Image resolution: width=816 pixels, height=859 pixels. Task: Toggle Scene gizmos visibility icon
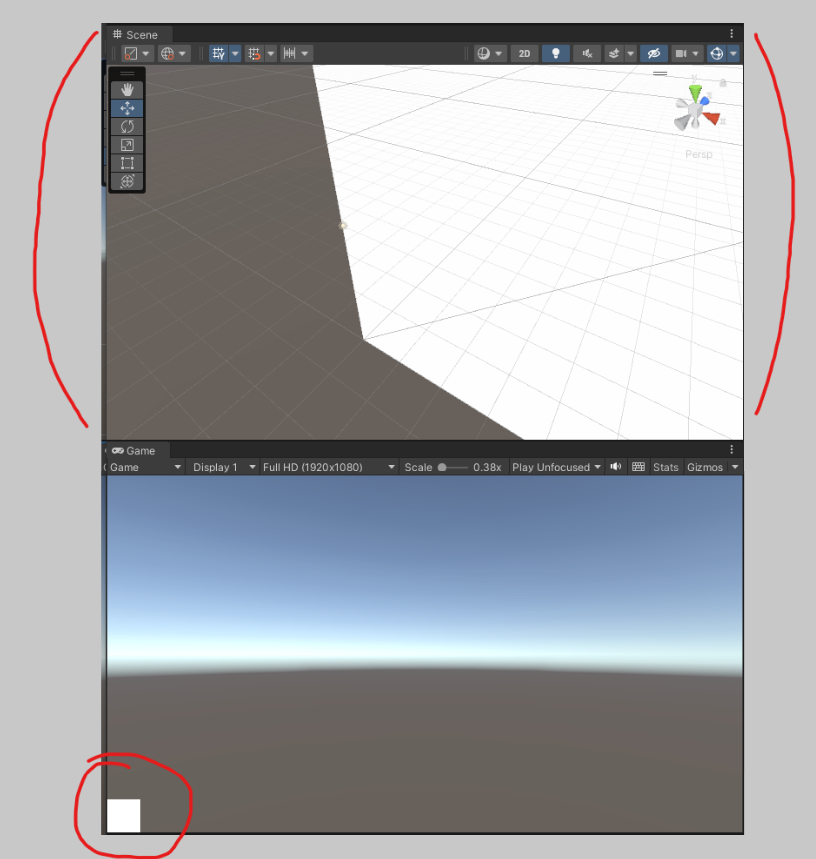click(x=716, y=53)
